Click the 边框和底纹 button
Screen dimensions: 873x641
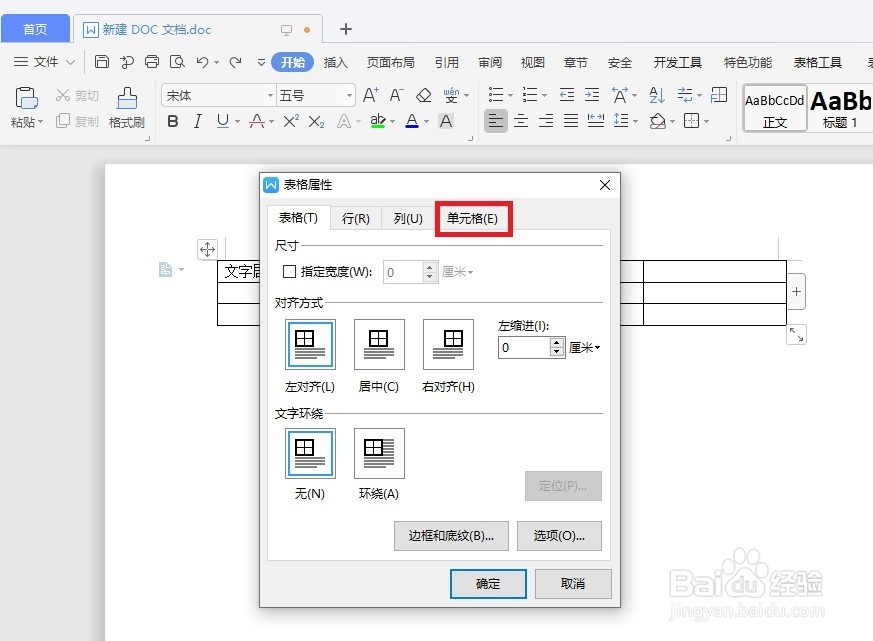tap(450, 536)
